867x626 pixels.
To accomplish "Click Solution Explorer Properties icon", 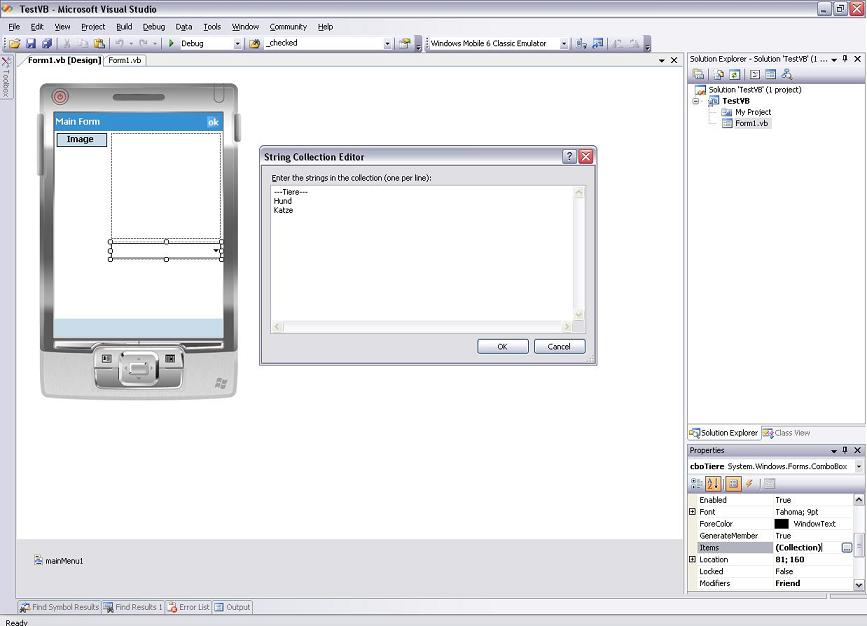I will coord(698,74).
